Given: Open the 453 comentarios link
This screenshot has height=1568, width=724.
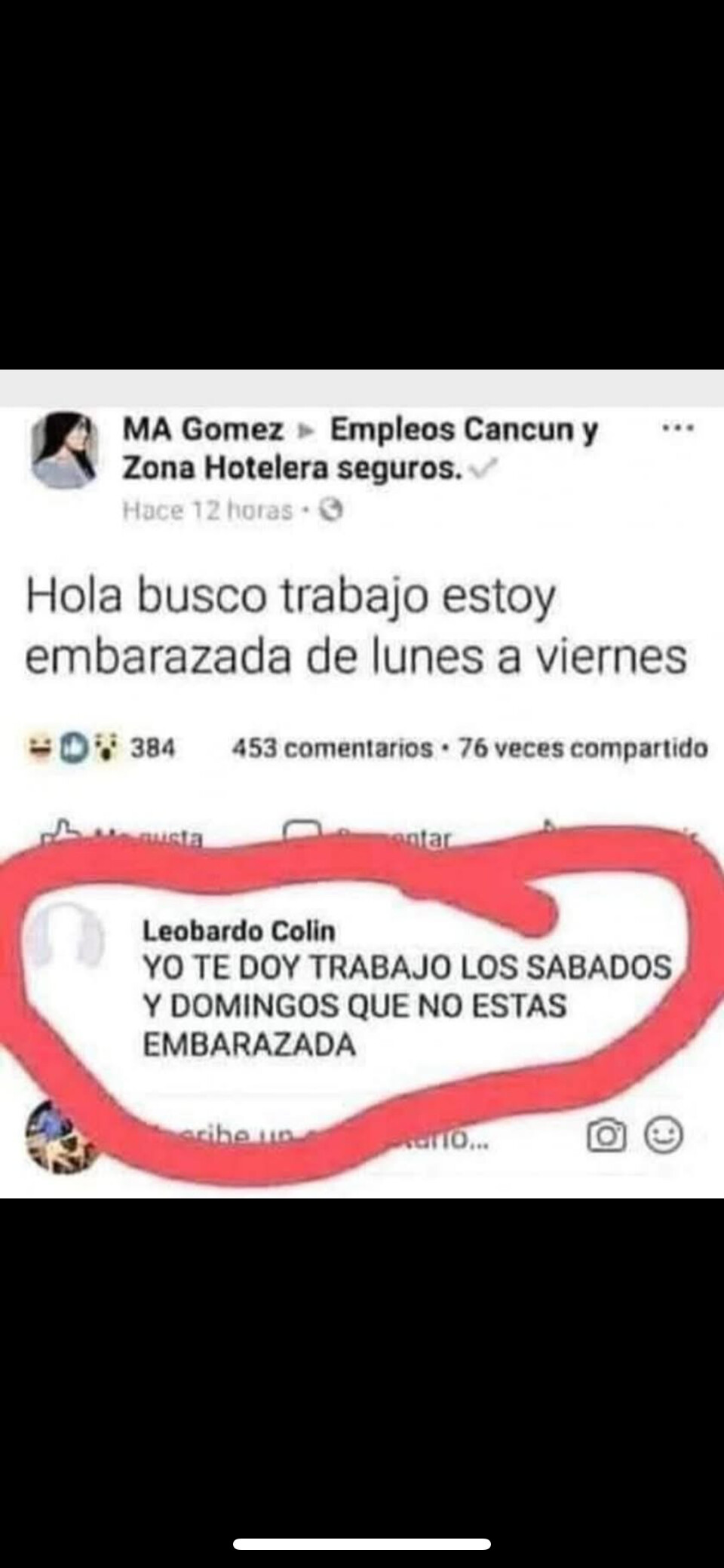Looking at the screenshot, I should point(332,748).
